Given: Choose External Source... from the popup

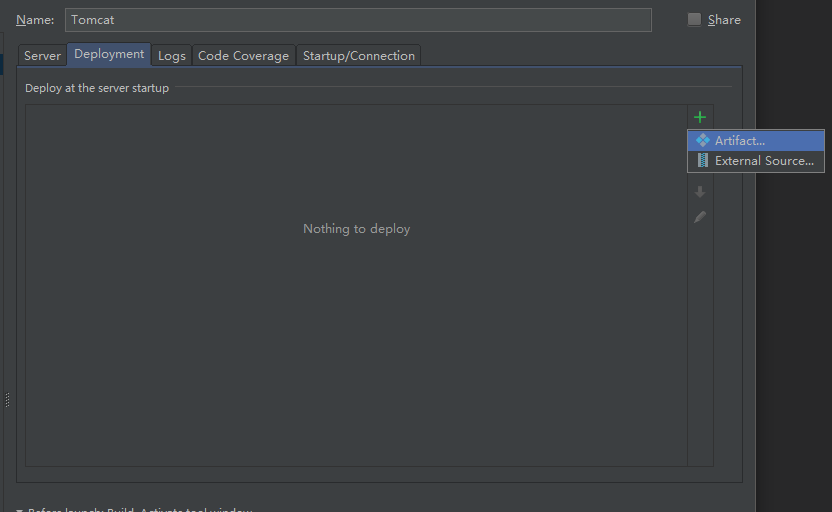Looking at the screenshot, I should pos(756,161).
